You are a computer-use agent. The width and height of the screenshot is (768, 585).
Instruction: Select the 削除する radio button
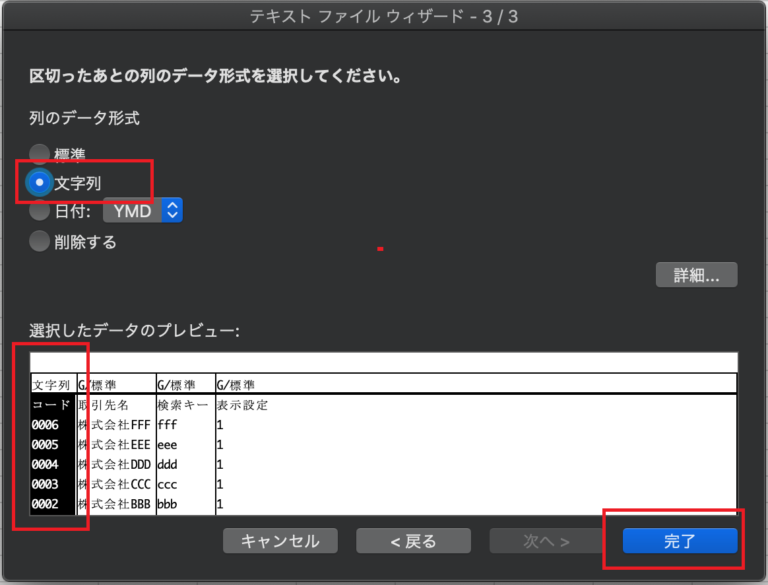pos(39,241)
